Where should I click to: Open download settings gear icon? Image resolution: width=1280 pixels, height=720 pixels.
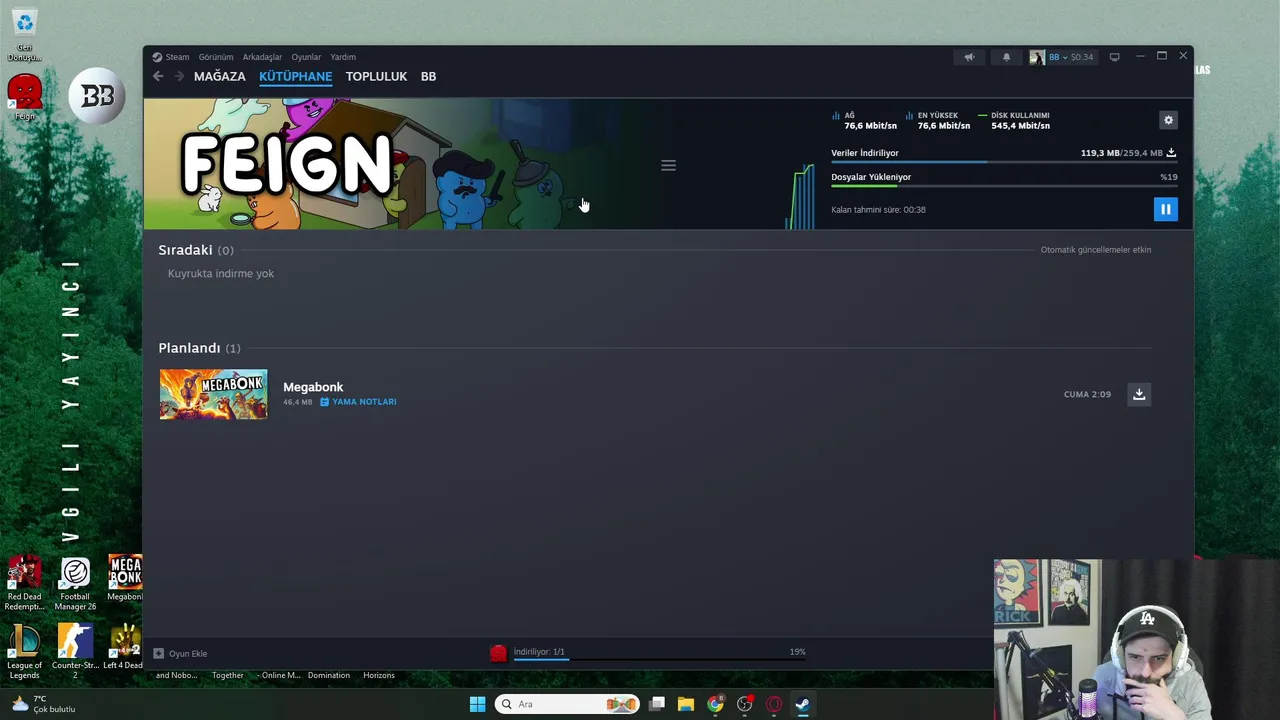click(x=1168, y=120)
